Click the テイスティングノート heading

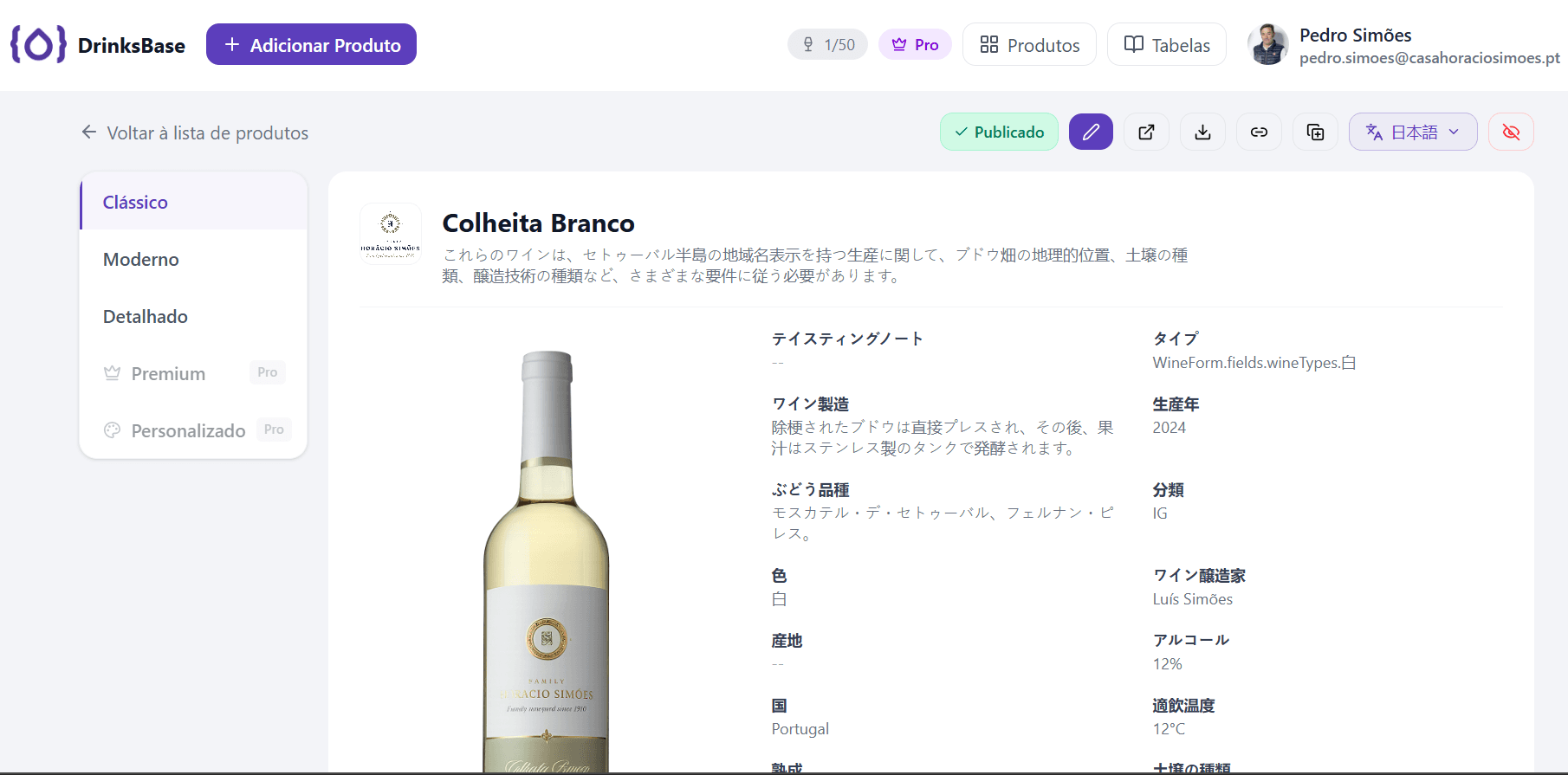click(x=847, y=339)
